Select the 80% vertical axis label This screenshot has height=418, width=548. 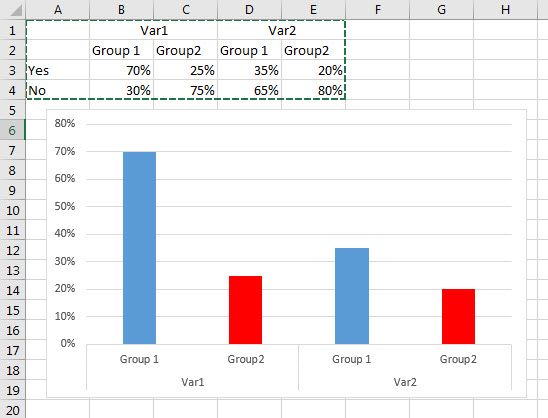coord(65,123)
